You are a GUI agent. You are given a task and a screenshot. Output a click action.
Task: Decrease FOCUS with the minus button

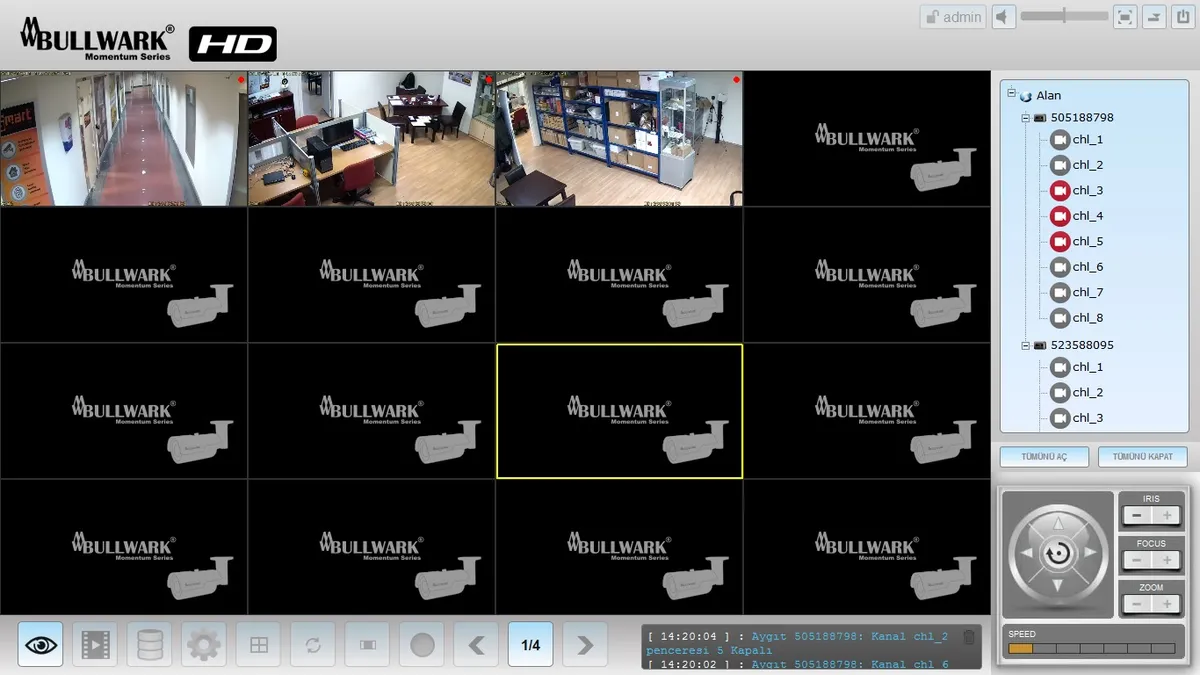tap(1137, 561)
